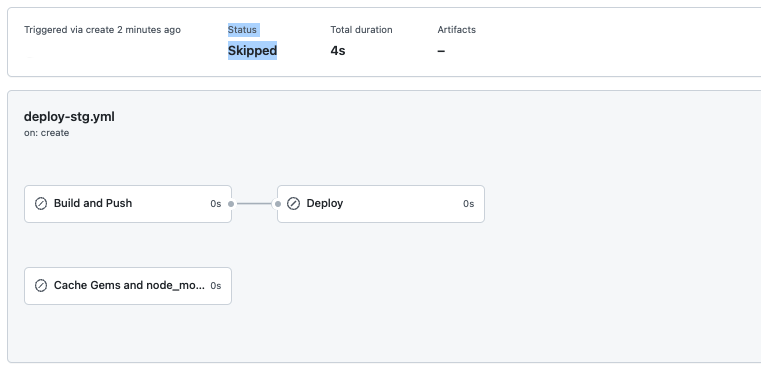Open the Cache Gems and node_modules job

[128, 286]
